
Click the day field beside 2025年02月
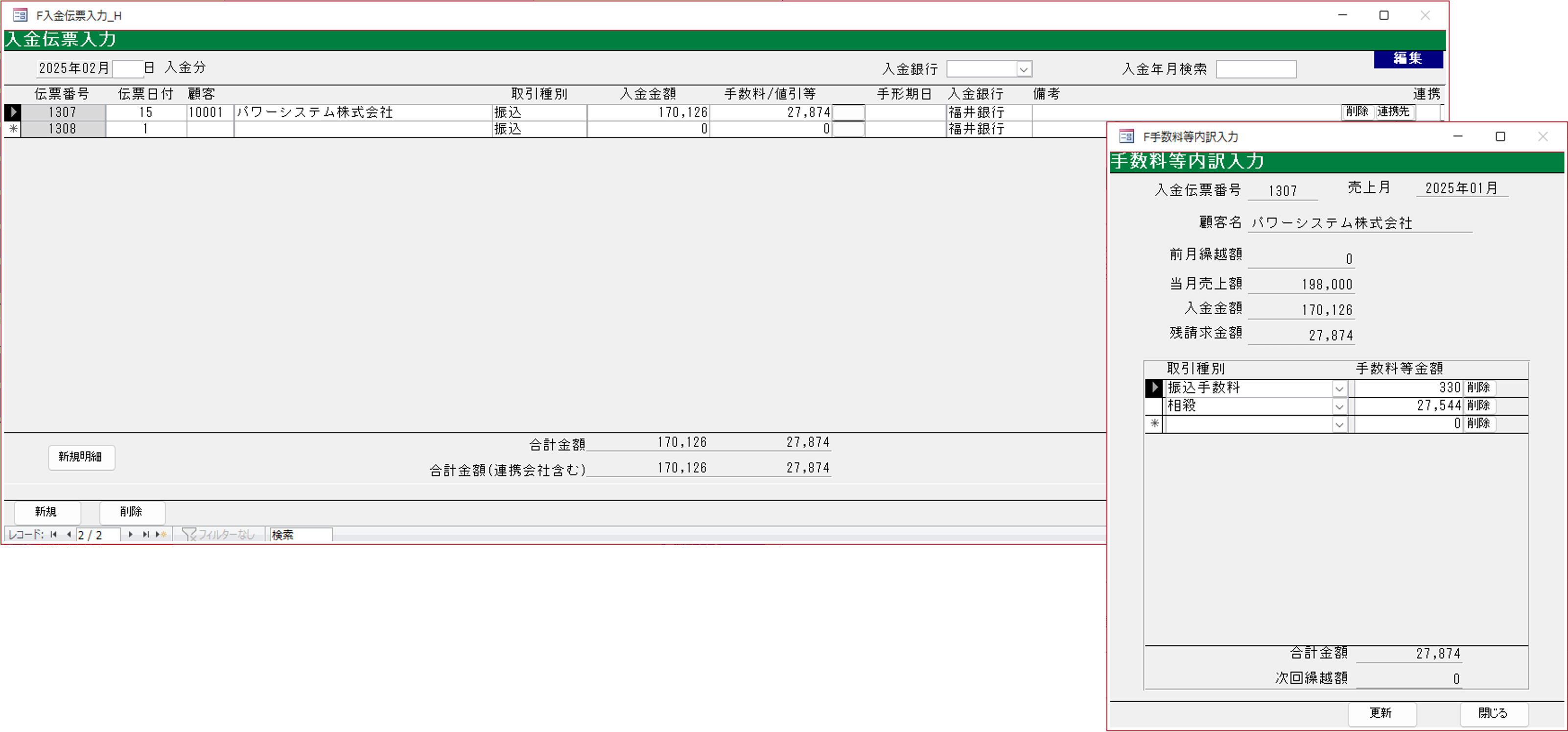tap(128, 68)
